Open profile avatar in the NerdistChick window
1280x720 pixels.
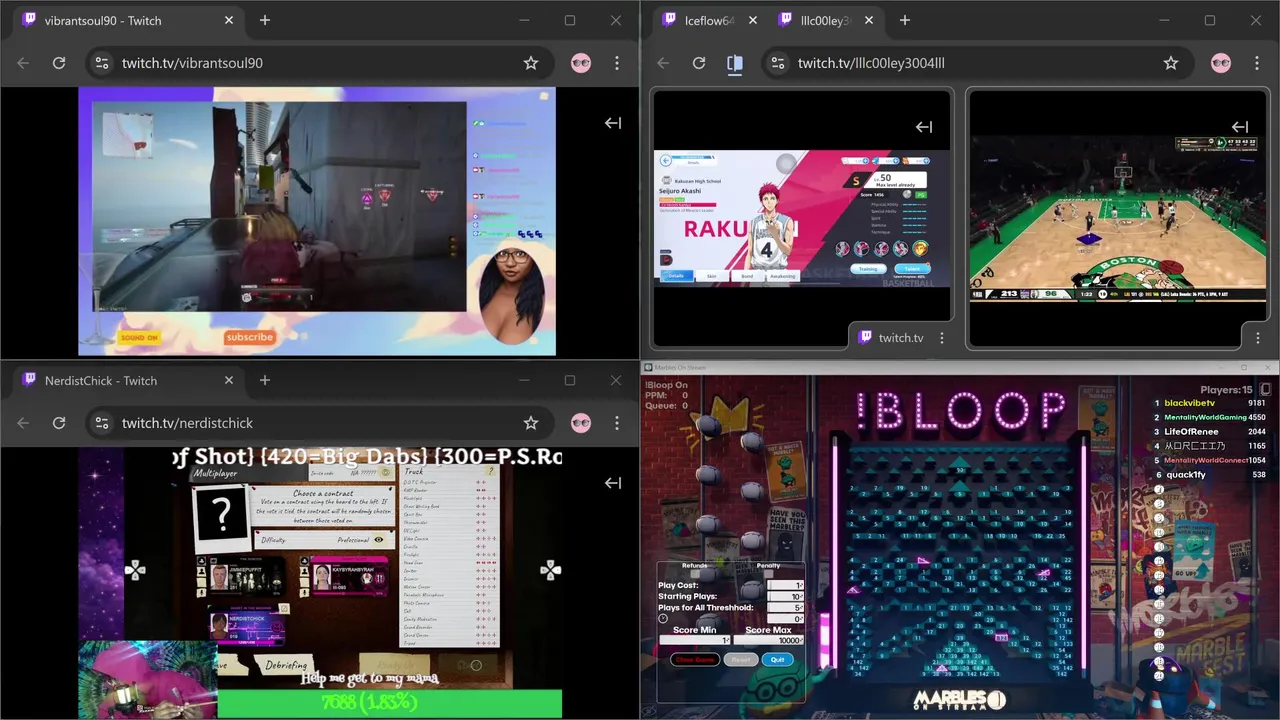pos(581,423)
